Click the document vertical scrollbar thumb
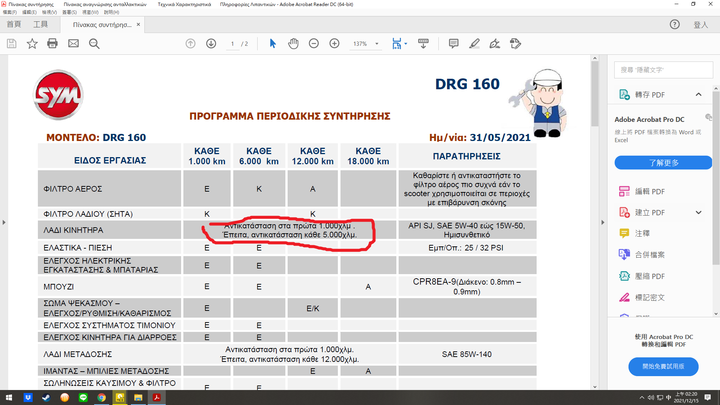 [x=595, y=93]
